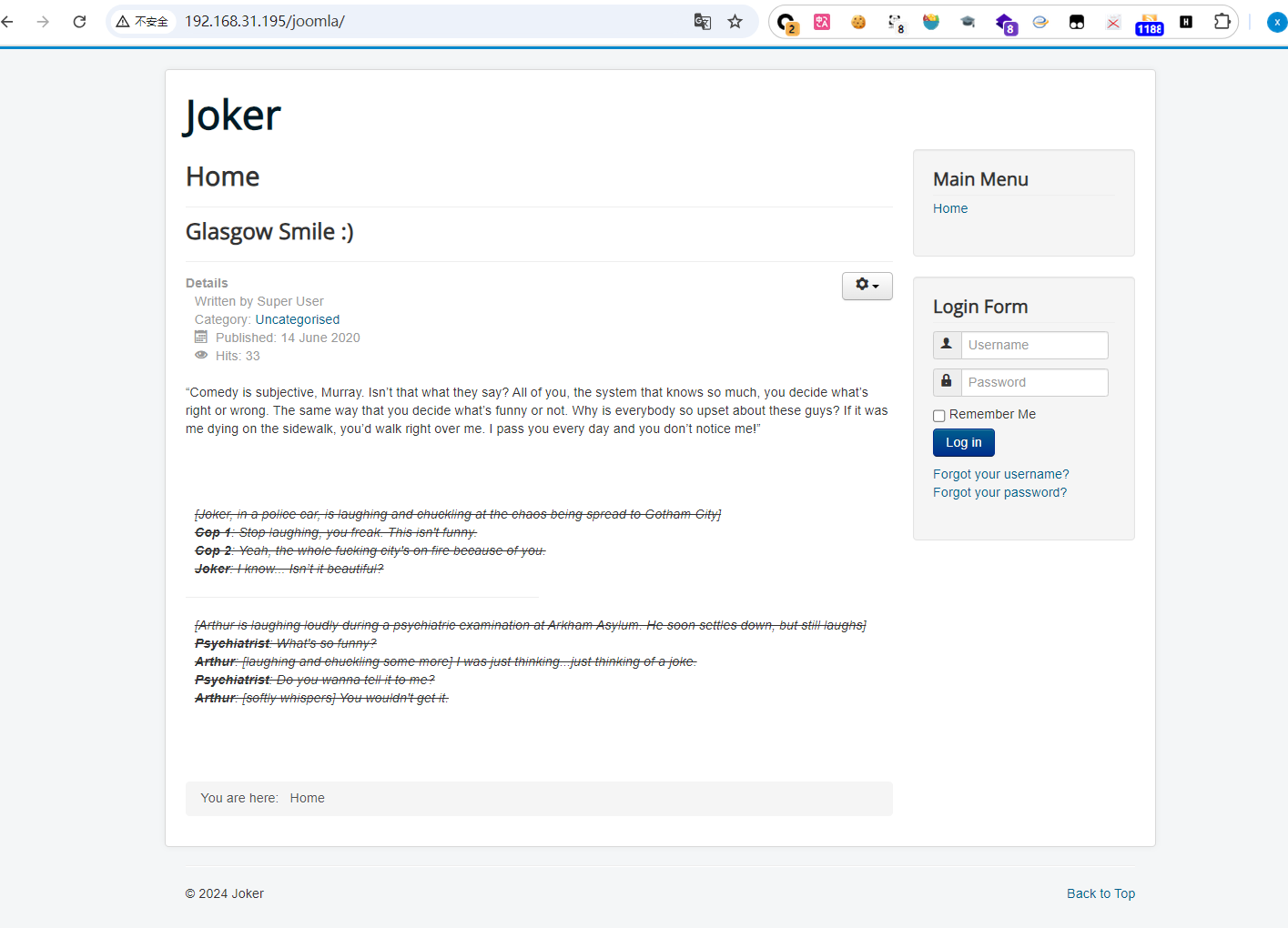Open the Tampermonkey extension
Viewport: 1288px width, 928px height.
point(1077,22)
